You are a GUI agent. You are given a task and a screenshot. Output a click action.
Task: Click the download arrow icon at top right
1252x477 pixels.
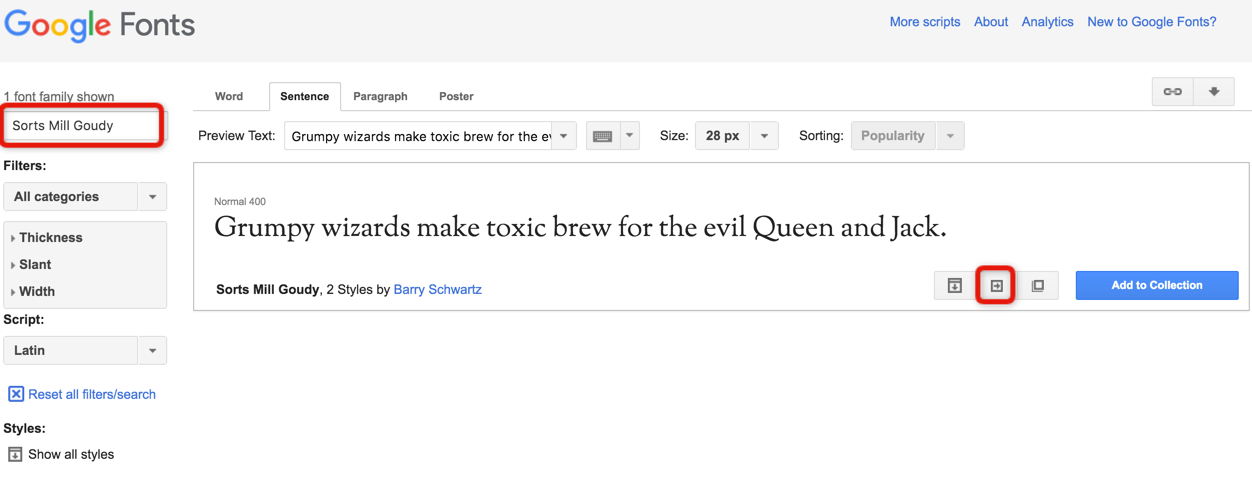(x=1214, y=92)
